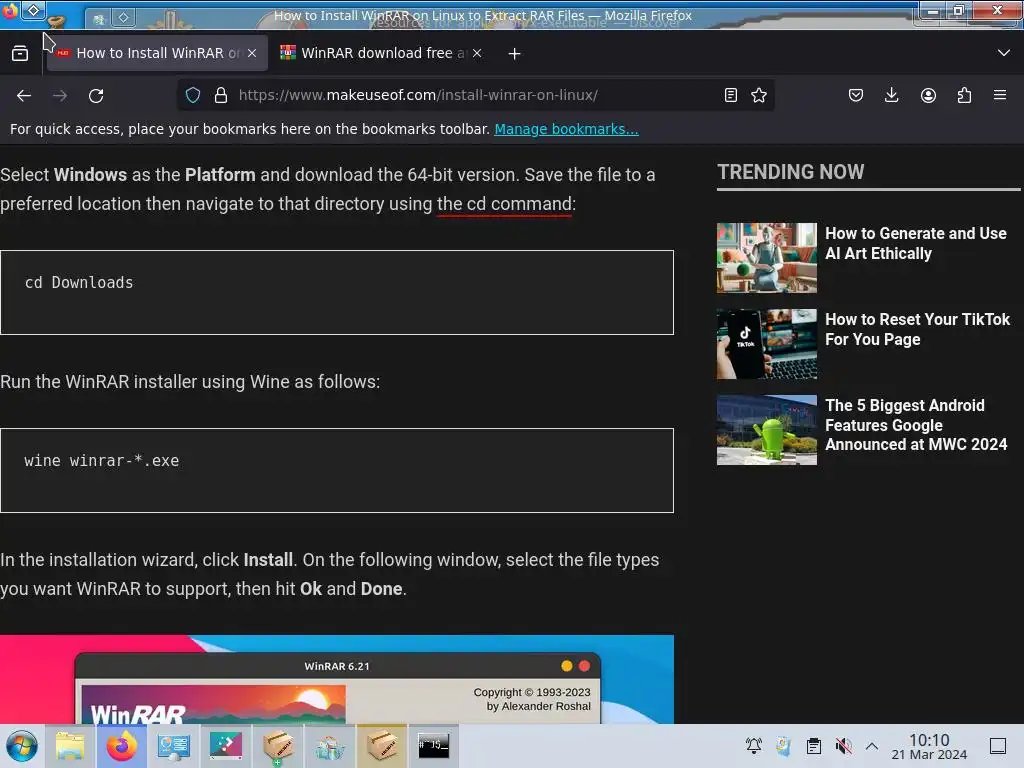Open the file manager from taskbar
Viewport: 1024px width, 768px height.
pyautogui.click(x=70, y=746)
